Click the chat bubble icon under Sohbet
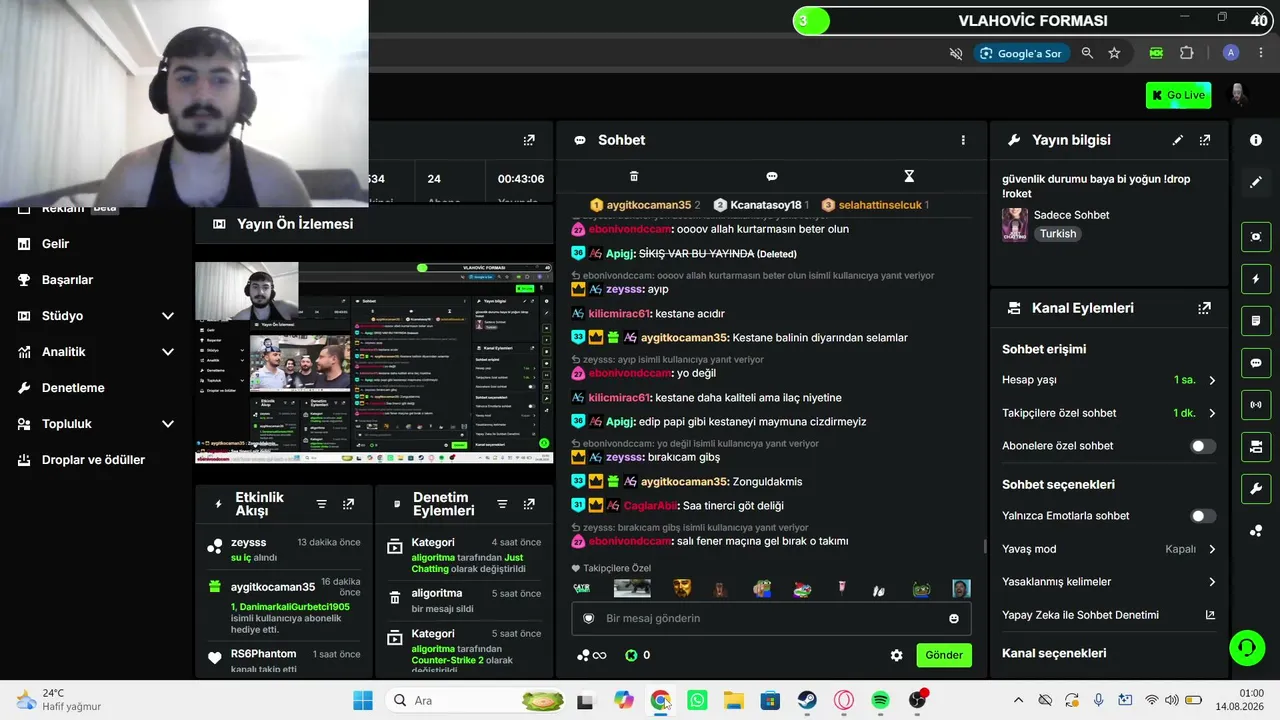Image resolution: width=1280 pixels, height=720 pixels. click(x=772, y=176)
